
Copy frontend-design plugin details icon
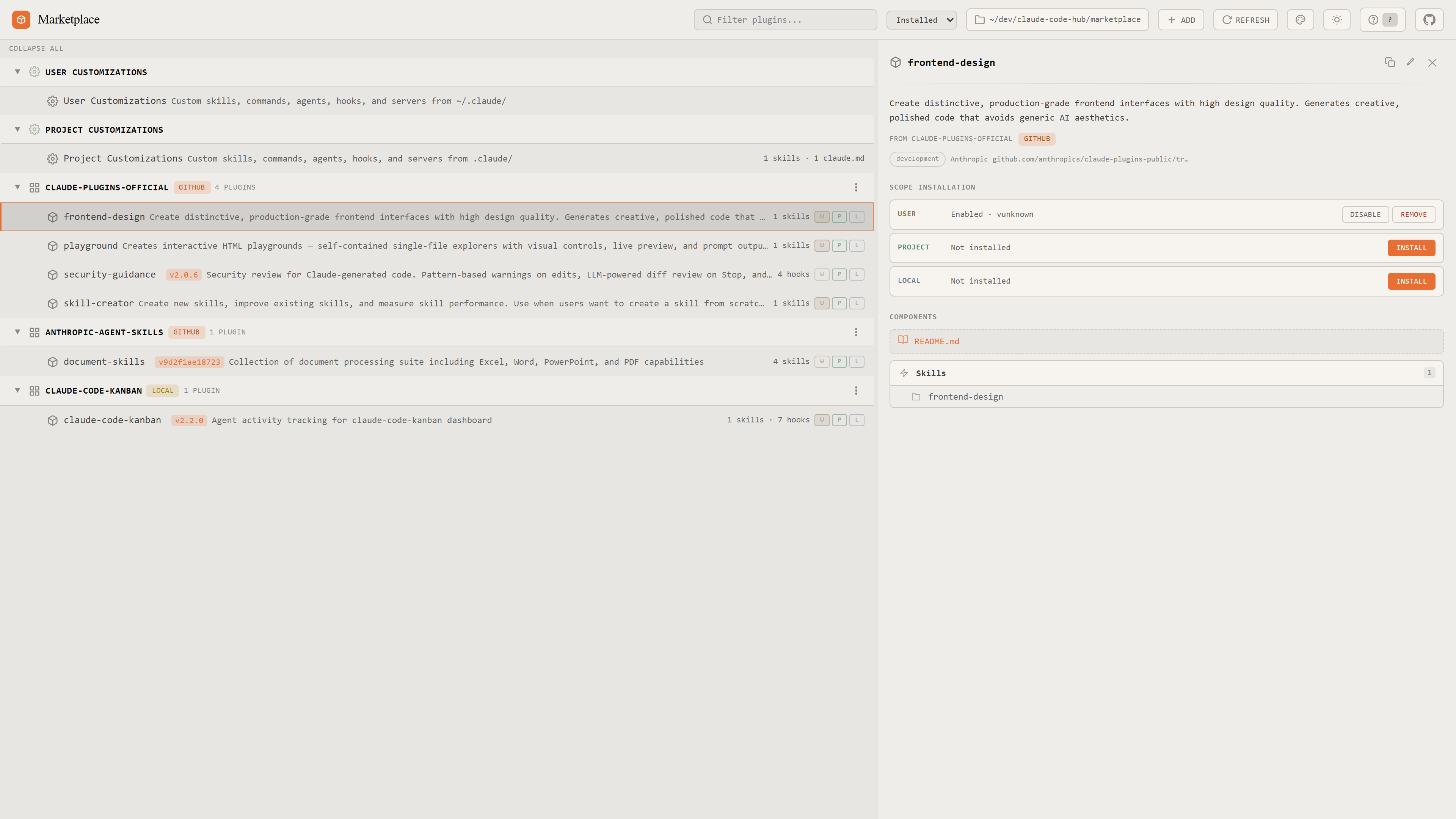(1390, 62)
